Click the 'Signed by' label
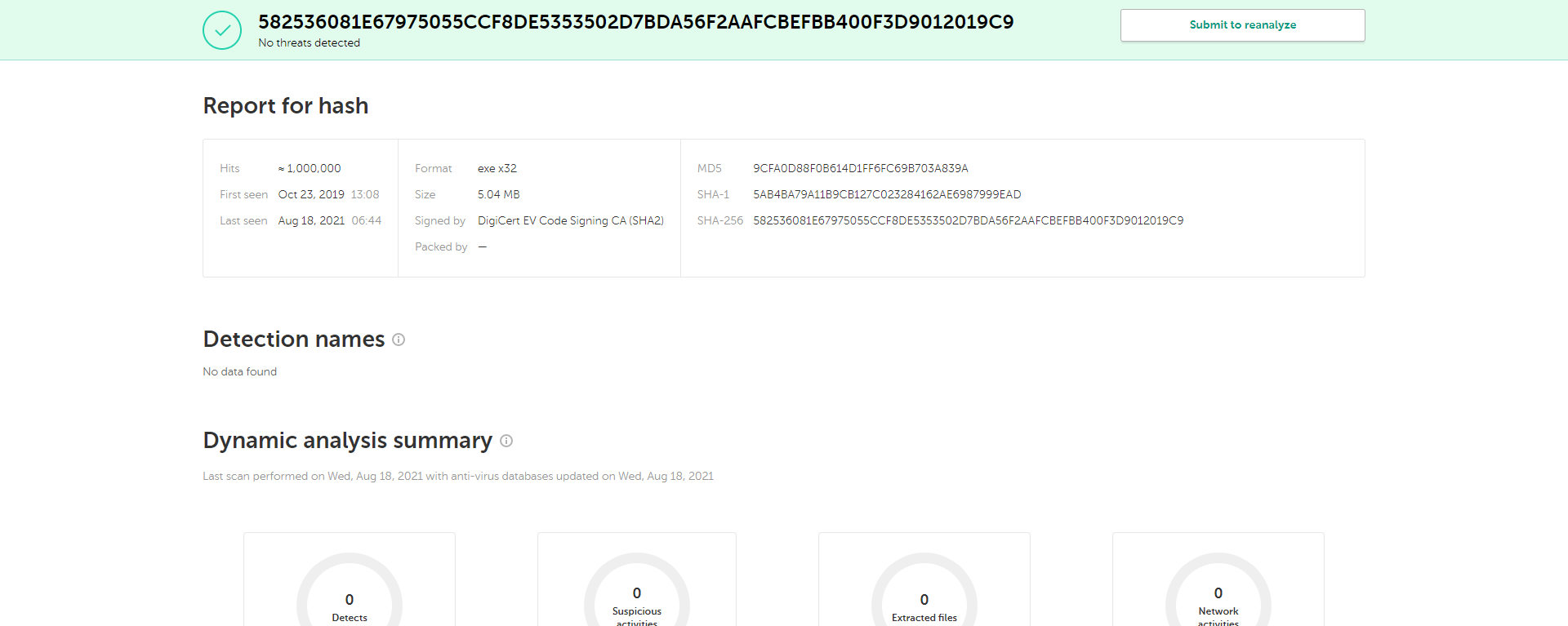The height and width of the screenshot is (626, 1568). click(440, 220)
